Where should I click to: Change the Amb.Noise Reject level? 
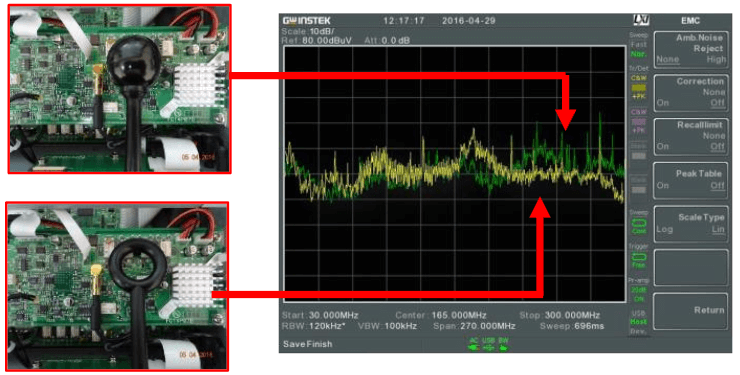click(x=690, y=49)
